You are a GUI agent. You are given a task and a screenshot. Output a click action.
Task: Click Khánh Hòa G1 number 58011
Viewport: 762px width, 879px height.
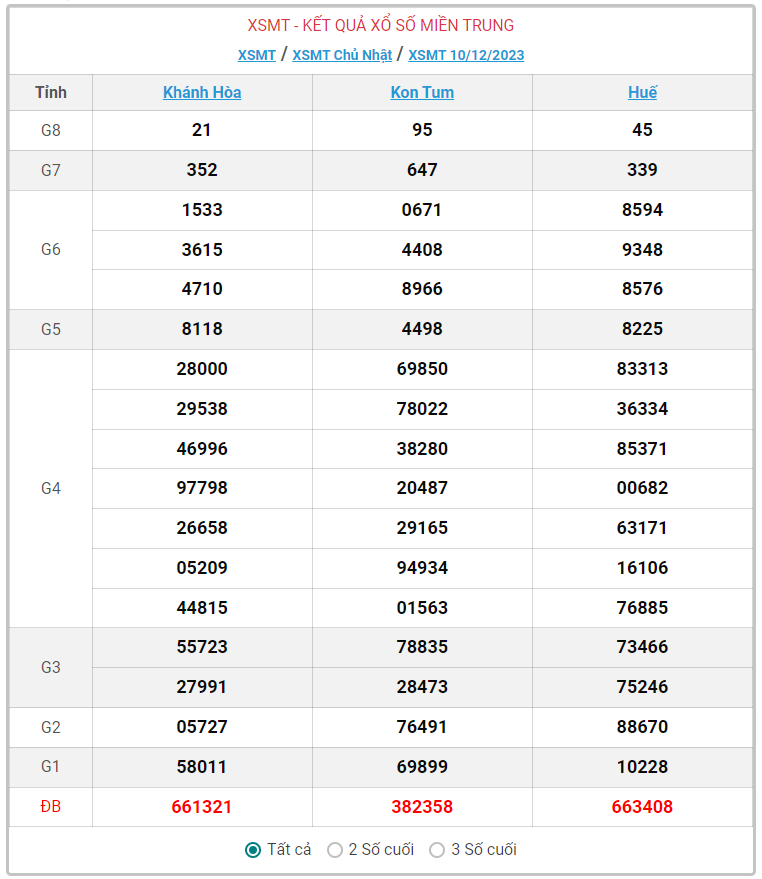(202, 767)
